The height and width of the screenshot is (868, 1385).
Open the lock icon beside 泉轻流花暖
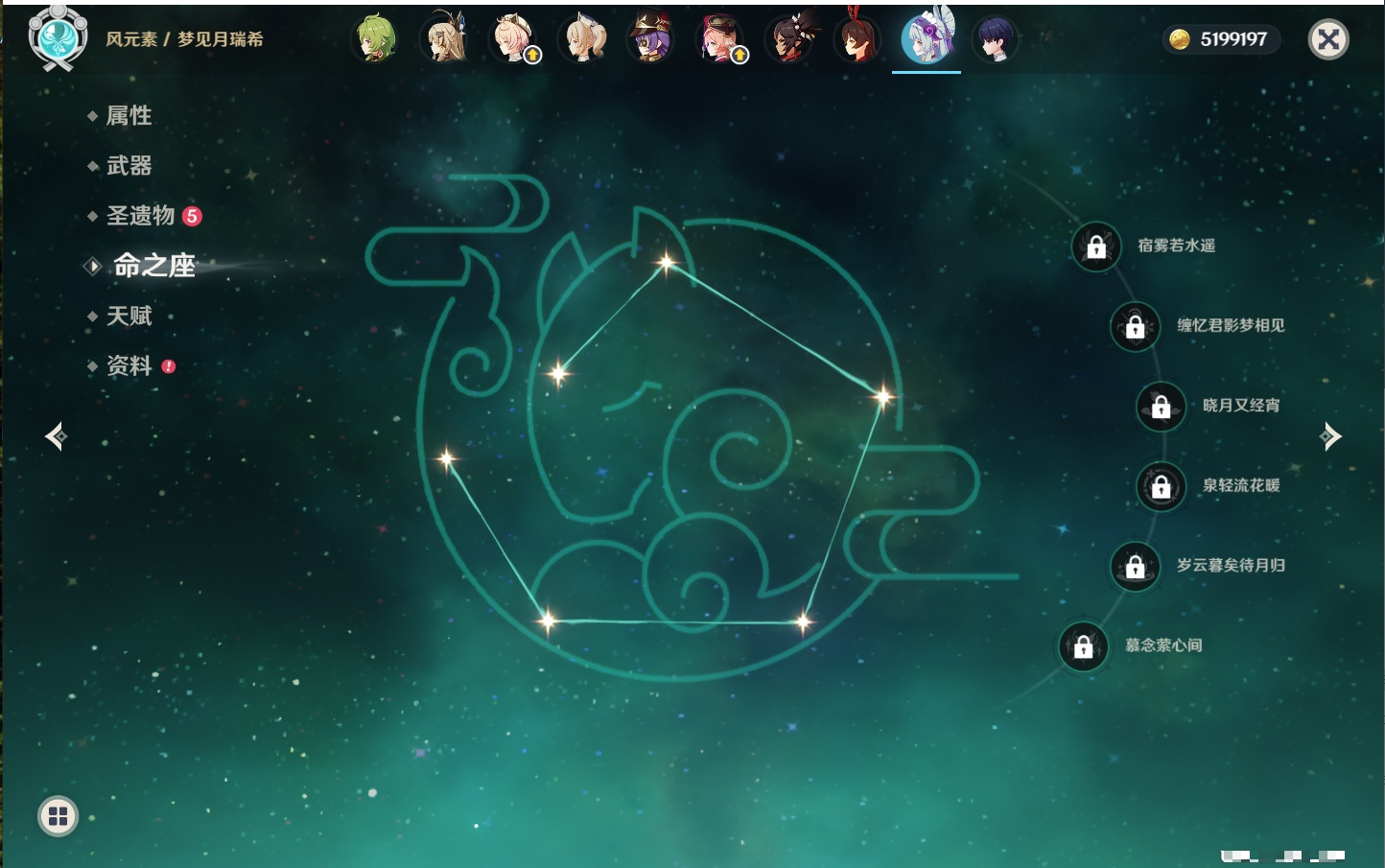tap(1162, 486)
